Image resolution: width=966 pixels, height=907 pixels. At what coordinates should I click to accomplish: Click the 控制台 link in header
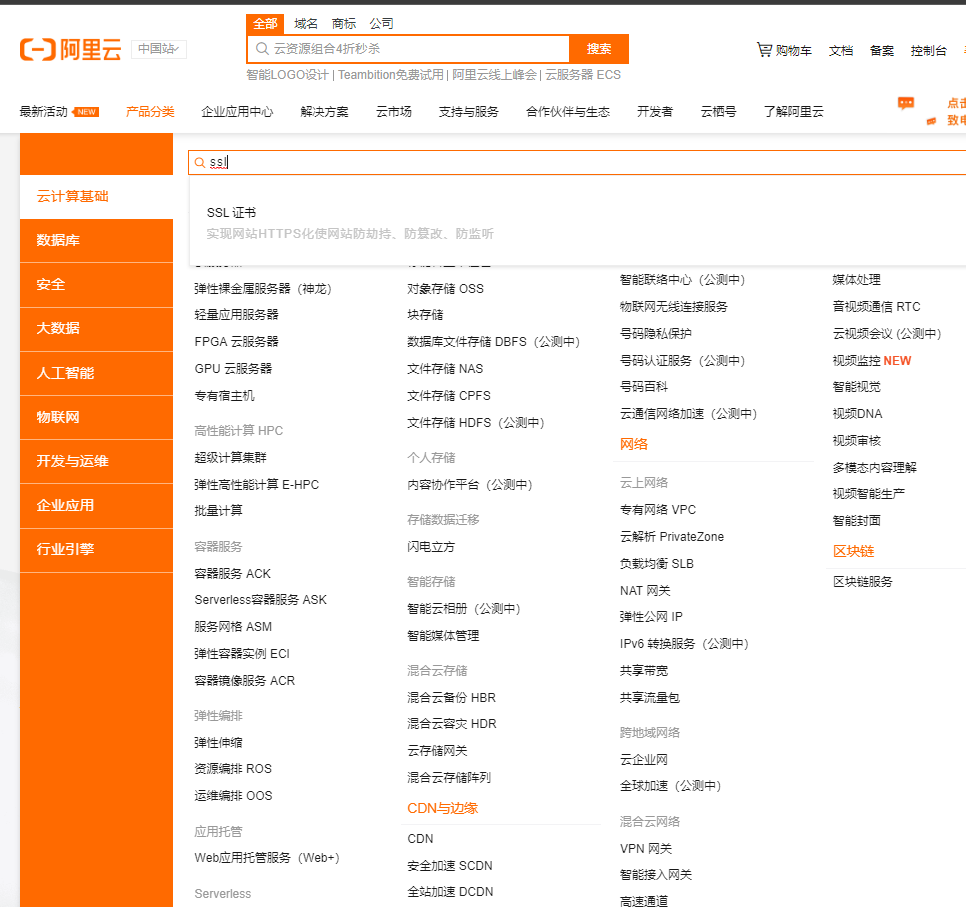click(928, 51)
